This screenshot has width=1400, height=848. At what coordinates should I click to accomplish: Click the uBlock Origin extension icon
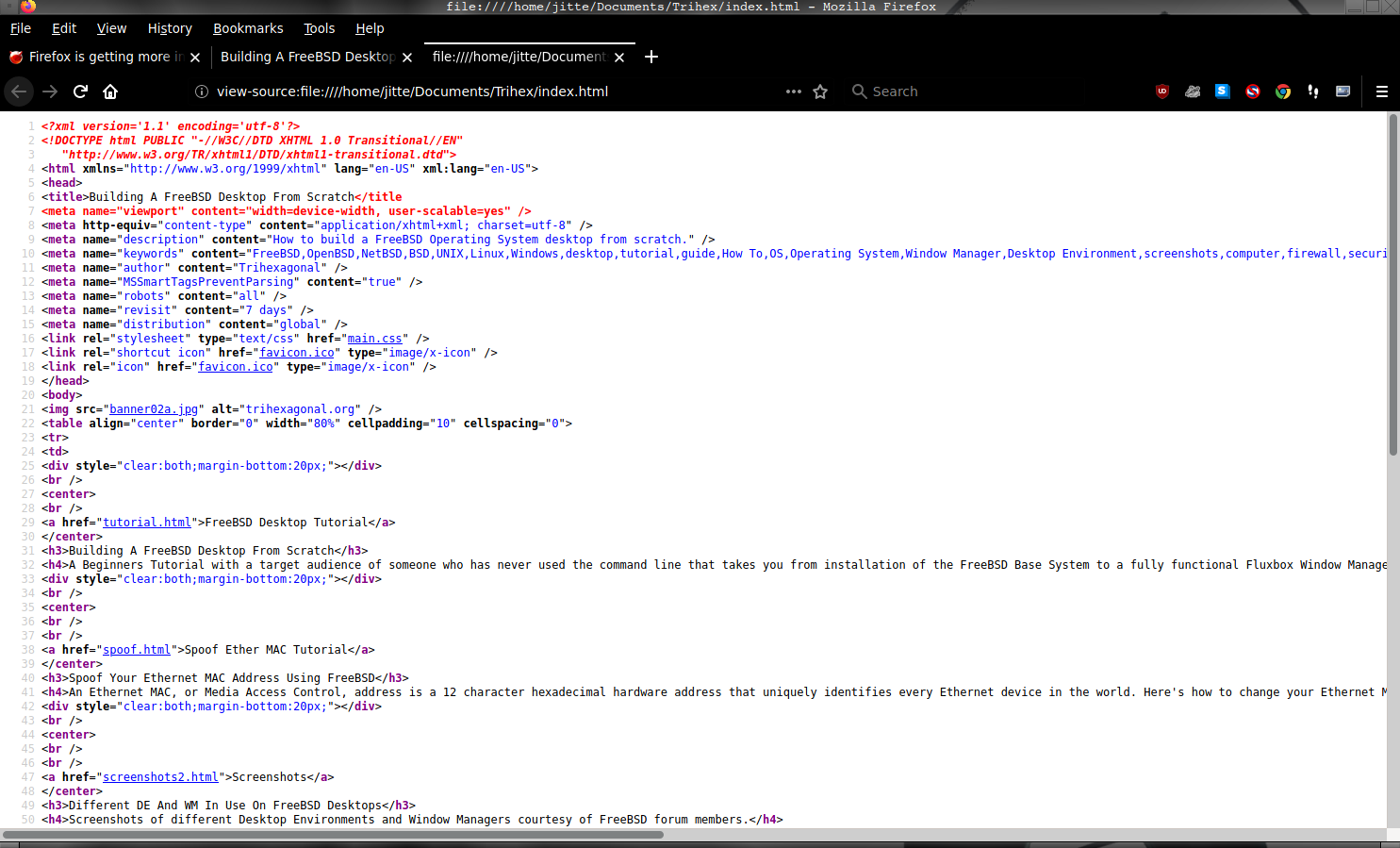pos(1161,91)
